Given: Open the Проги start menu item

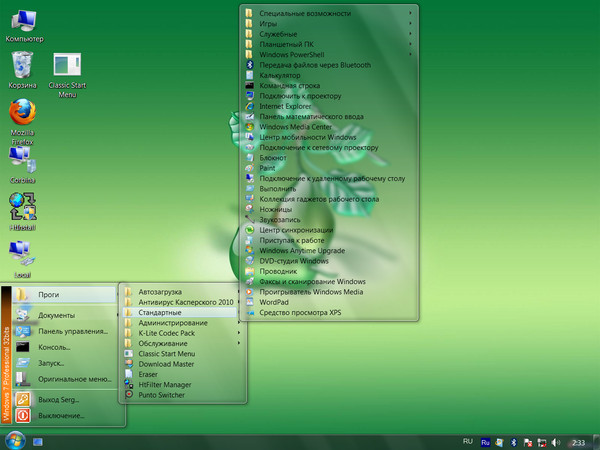Looking at the screenshot, I should pos(64,295).
